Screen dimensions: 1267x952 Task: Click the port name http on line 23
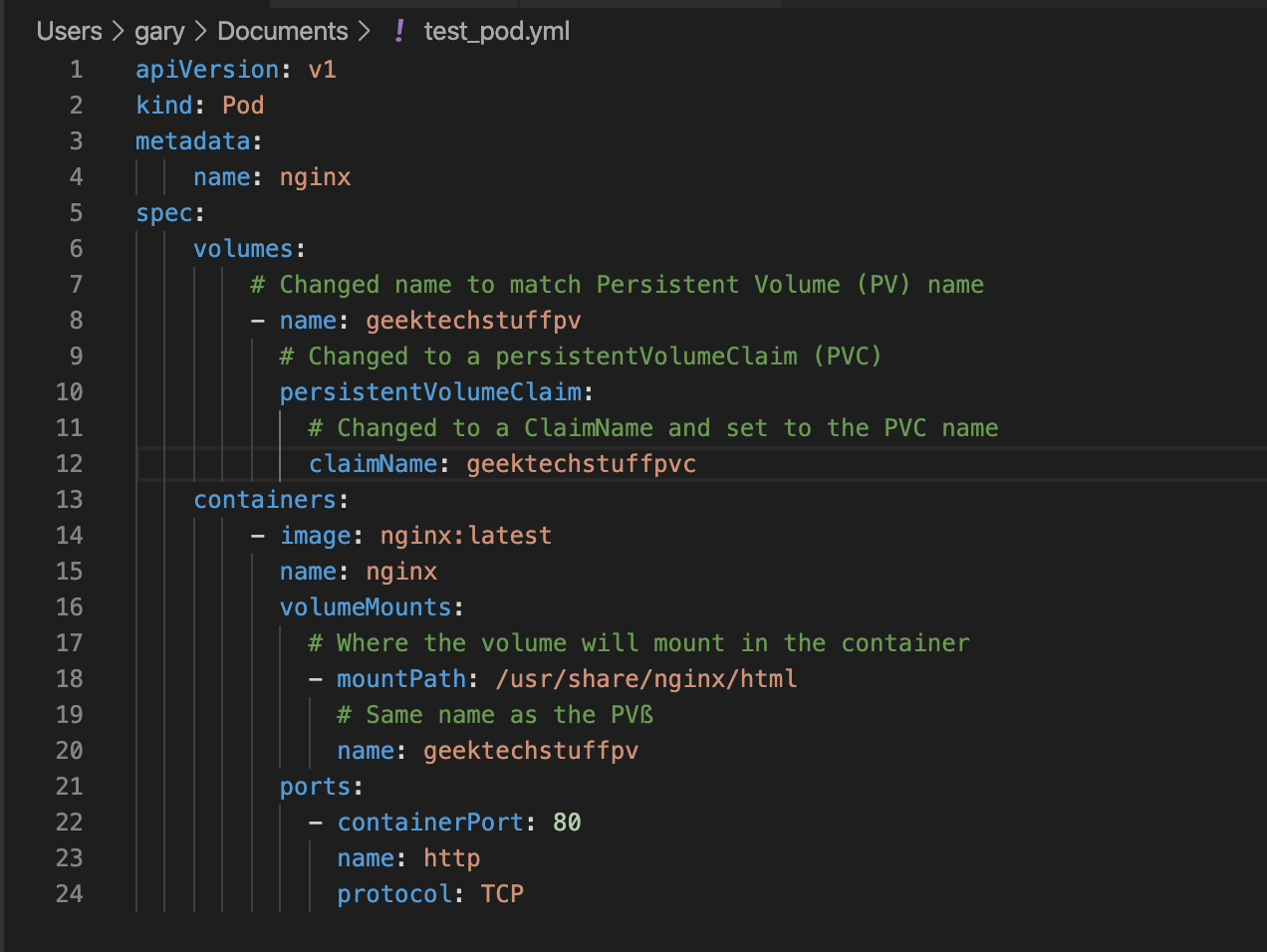pyautogui.click(x=451, y=857)
